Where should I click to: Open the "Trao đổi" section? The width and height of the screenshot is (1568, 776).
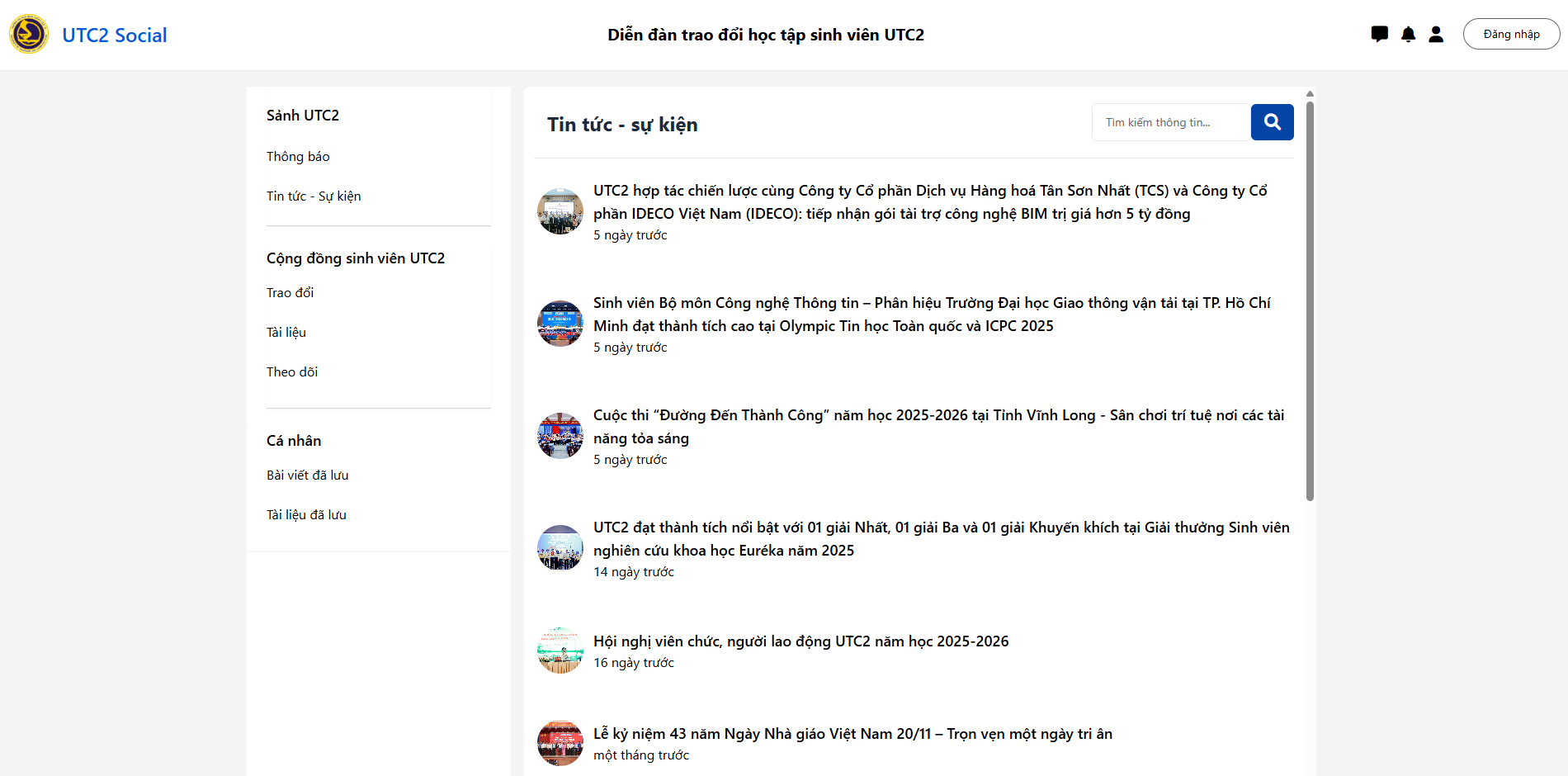coord(290,292)
